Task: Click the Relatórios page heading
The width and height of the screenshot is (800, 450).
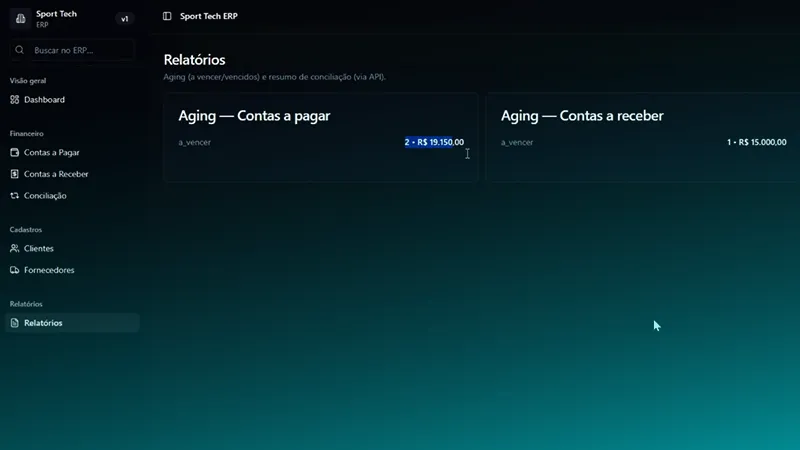Action: [x=194, y=60]
